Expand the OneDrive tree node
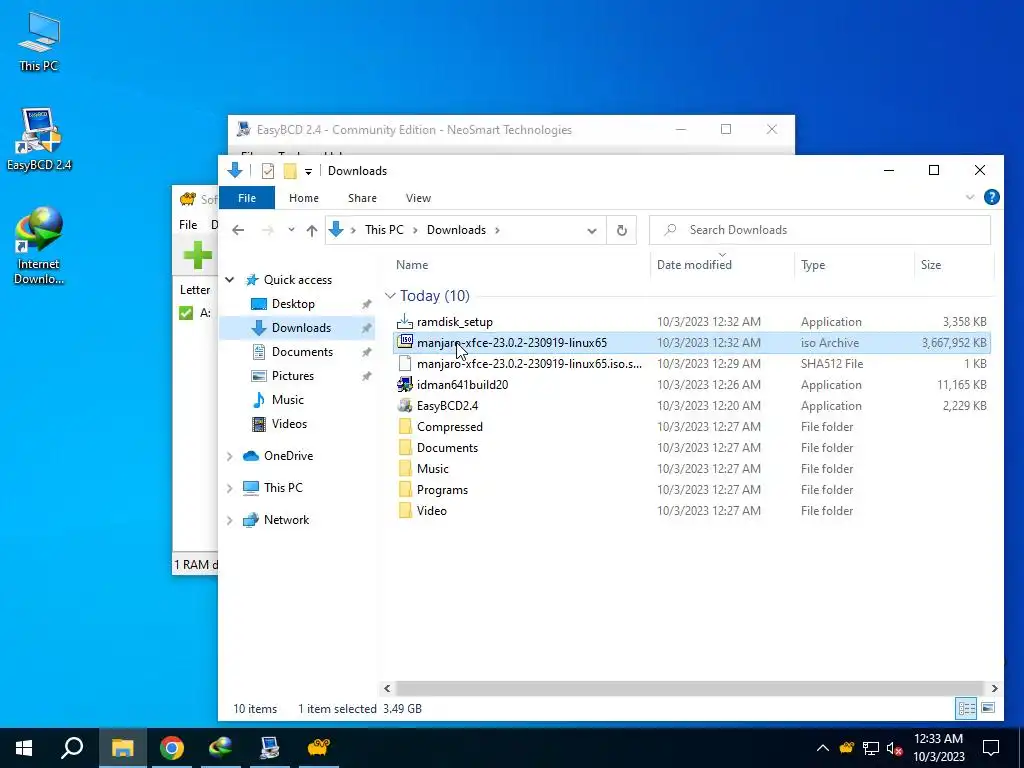This screenshot has width=1024, height=768. [230, 456]
